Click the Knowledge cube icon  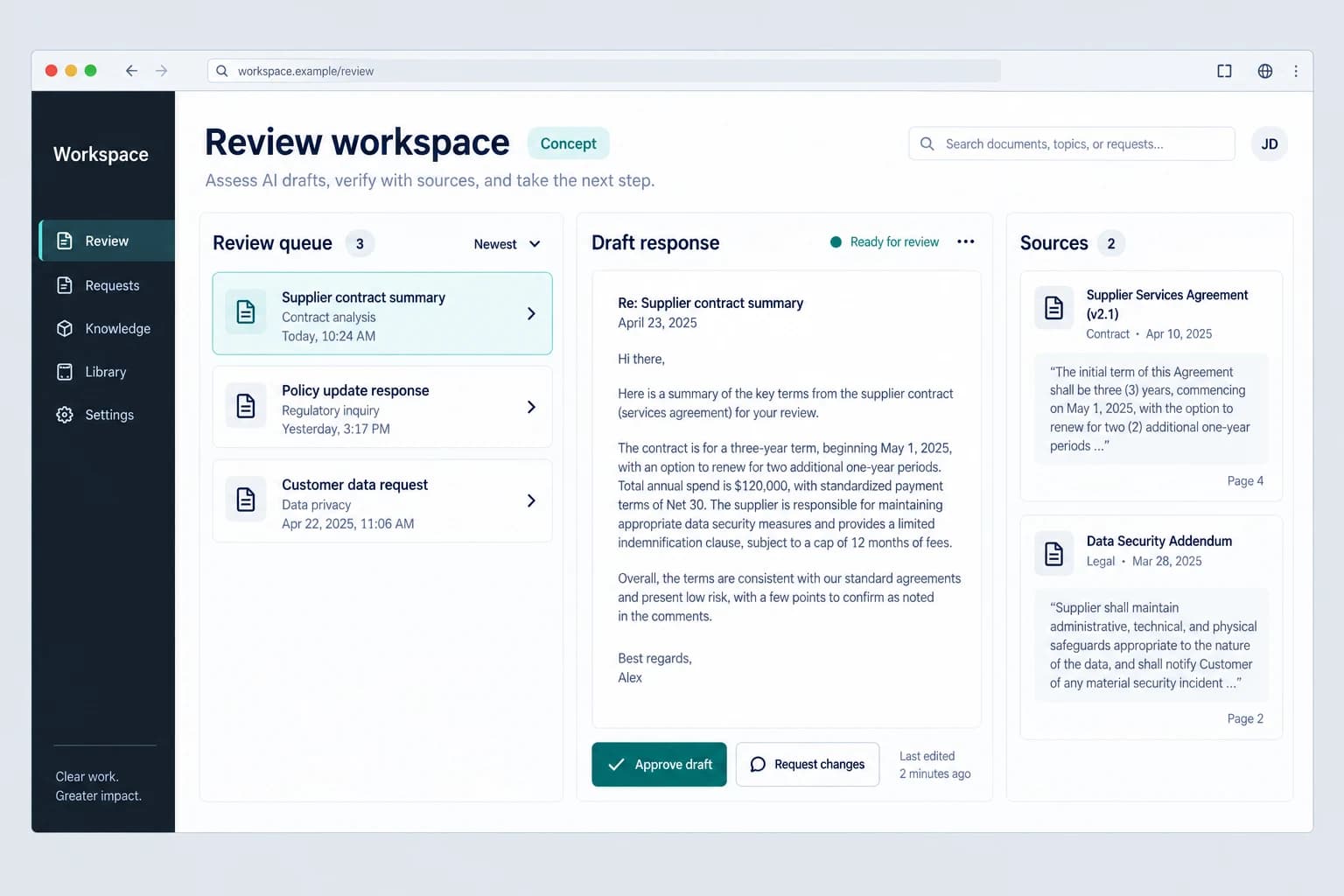click(x=65, y=328)
